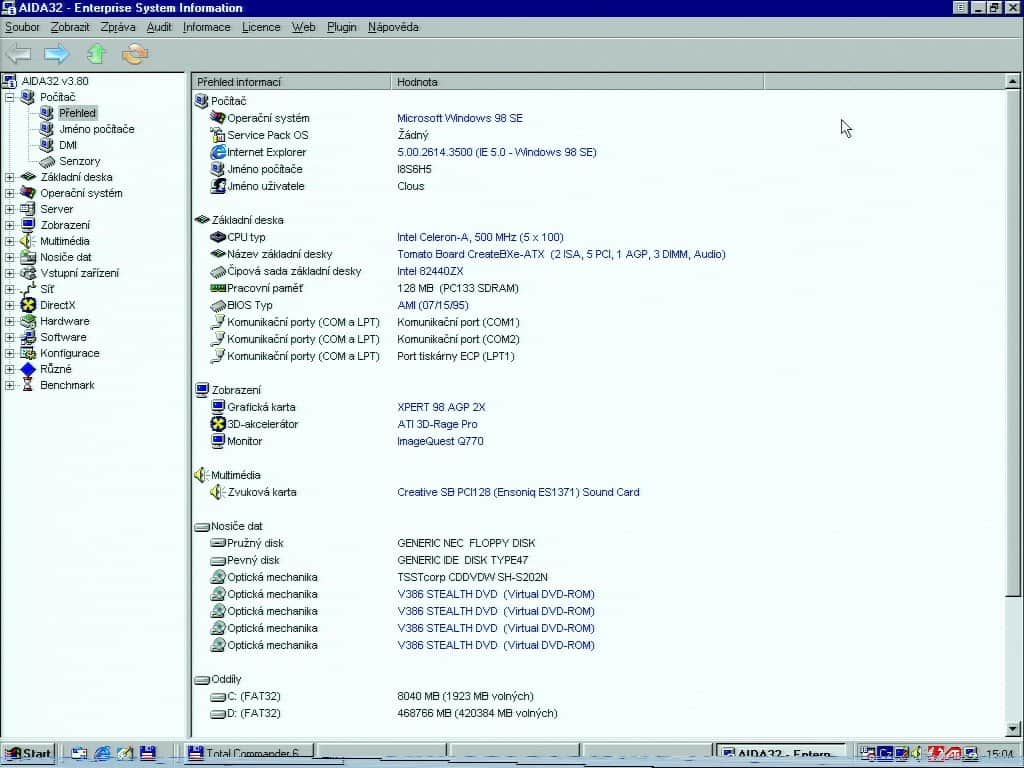The height and width of the screenshot is (768, 1024).
Task: Switch to Total Commander 6 taskbar button
Action: click(x=249, y=754)
